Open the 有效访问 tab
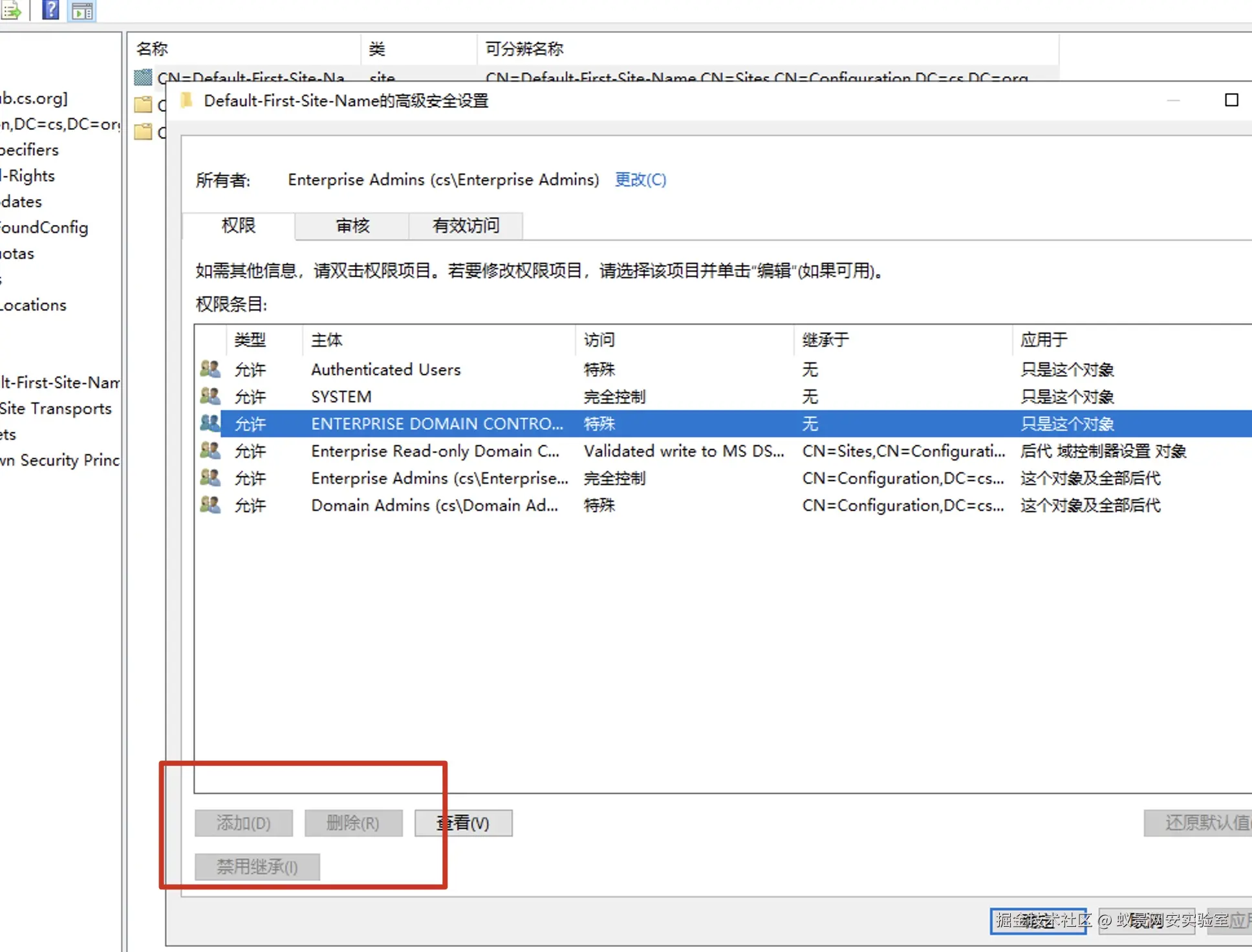 tap(466, 226)
